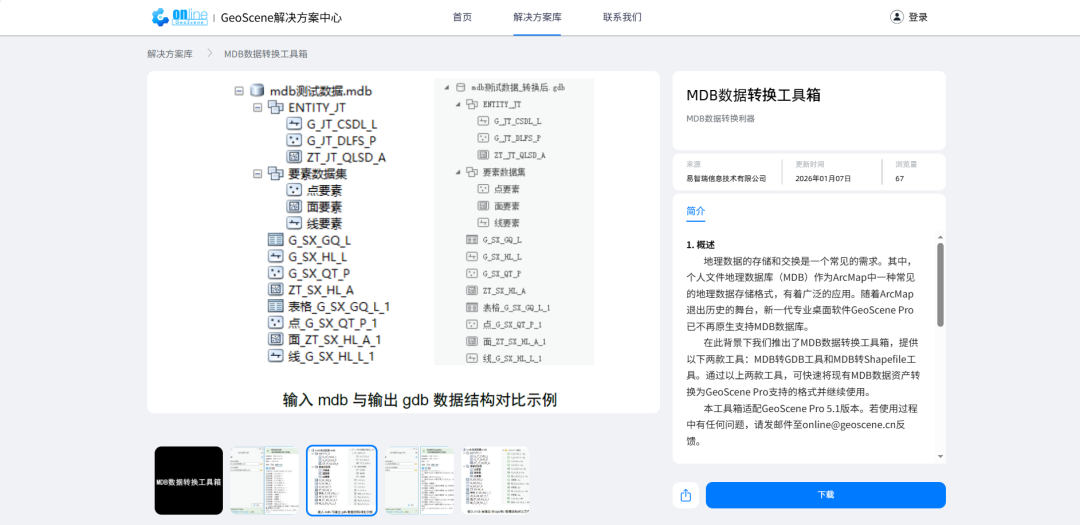Click update date 2026年01月07日
1080x525 pixels.
pos(823,178)
